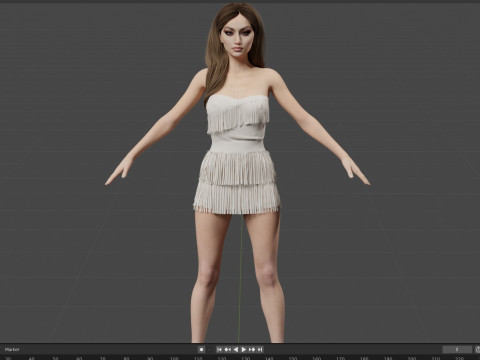Toggle the auto keying record button

point(201,349)
